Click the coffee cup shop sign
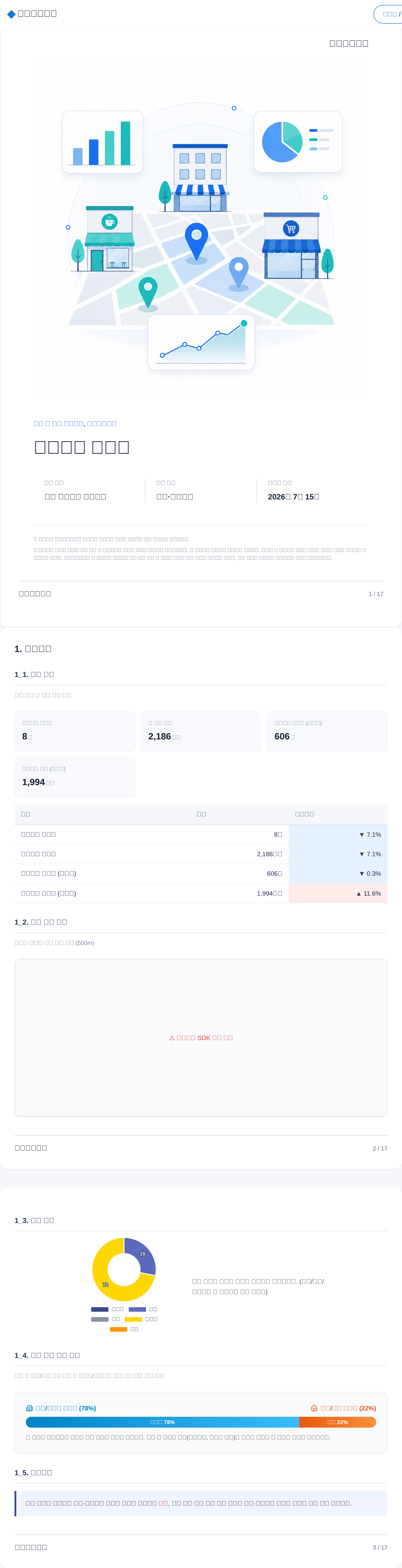Viewport: 402px width, 1568px height. pyautogui.click(x=110, y=222)
